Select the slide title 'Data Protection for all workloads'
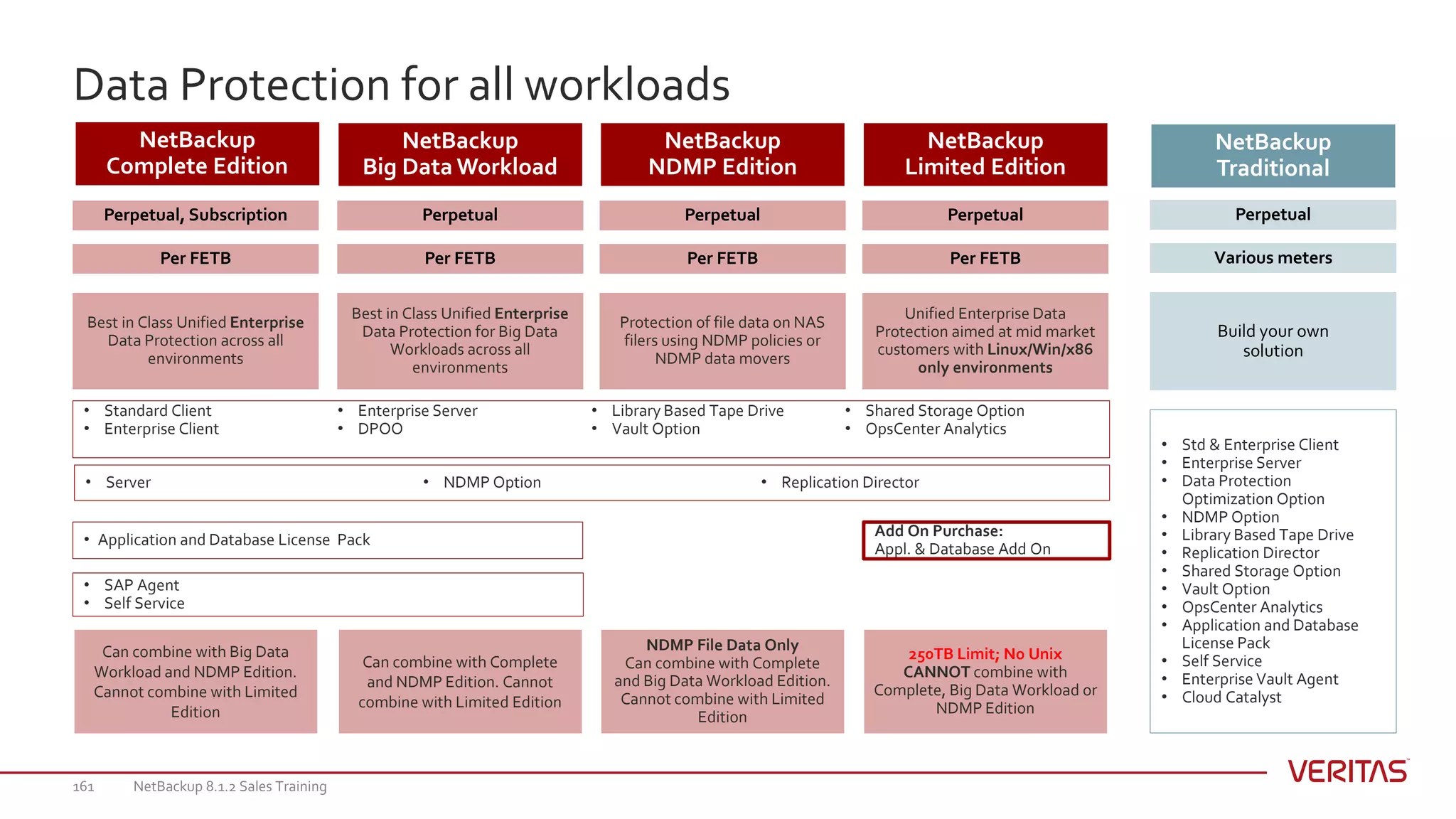This screenshot has width=1456, height=819. click(402, 85)
